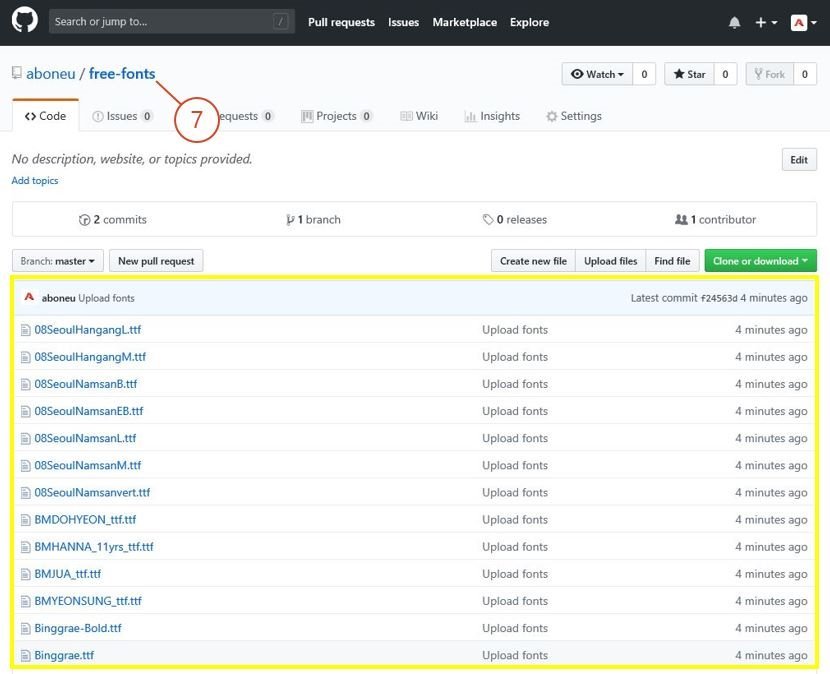Click the Create new file button
The width and height of the screenshot is (830, 674).
coord(533,261)
